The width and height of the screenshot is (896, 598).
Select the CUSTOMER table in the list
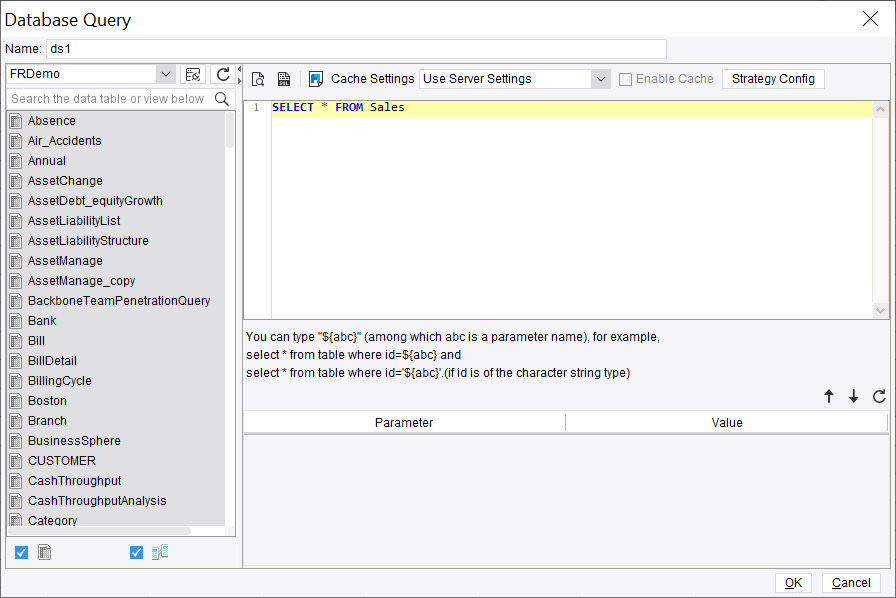tap(60, 460)
